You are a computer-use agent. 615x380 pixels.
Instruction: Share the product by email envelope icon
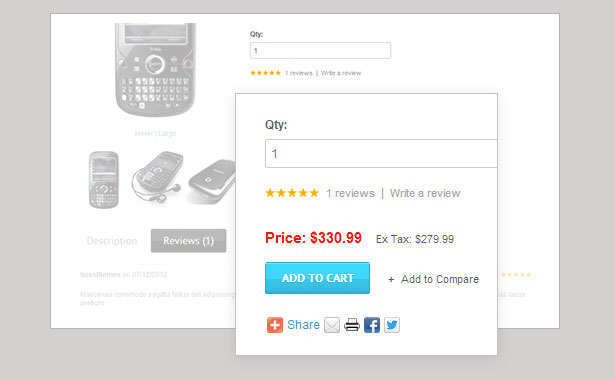point(332,325)
